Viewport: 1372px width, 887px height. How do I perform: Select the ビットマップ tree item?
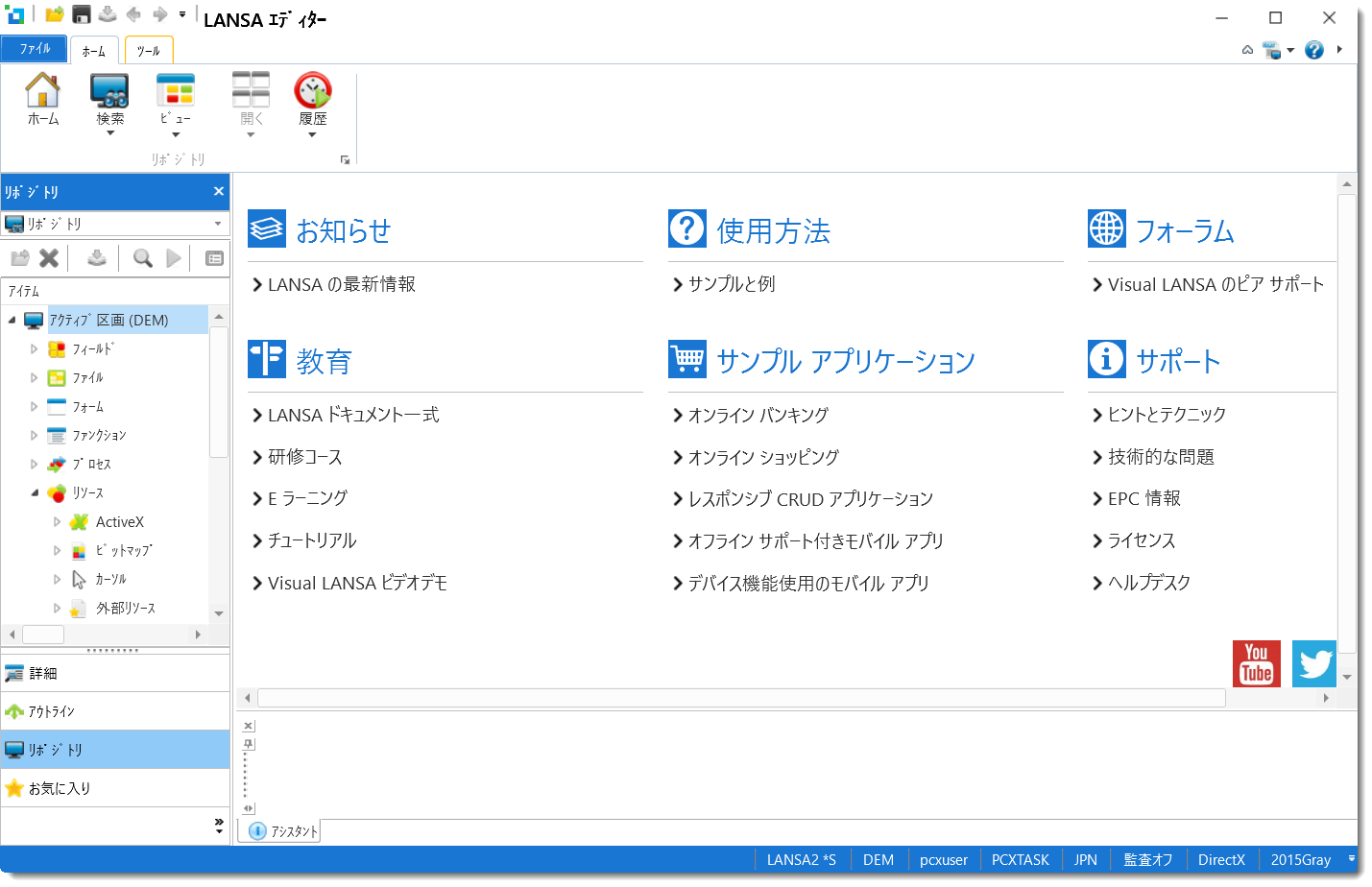pos(124,551)
